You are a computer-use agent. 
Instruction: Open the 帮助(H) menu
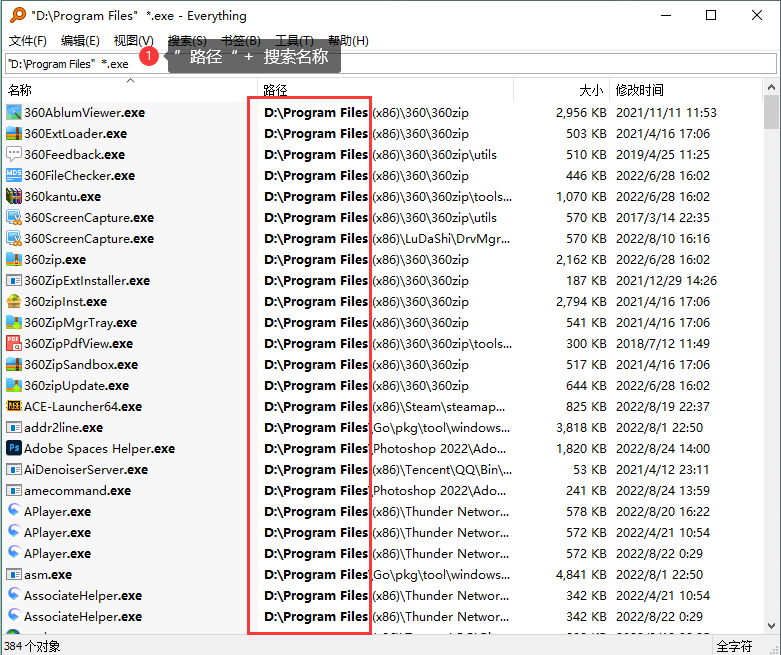[348, 41]
